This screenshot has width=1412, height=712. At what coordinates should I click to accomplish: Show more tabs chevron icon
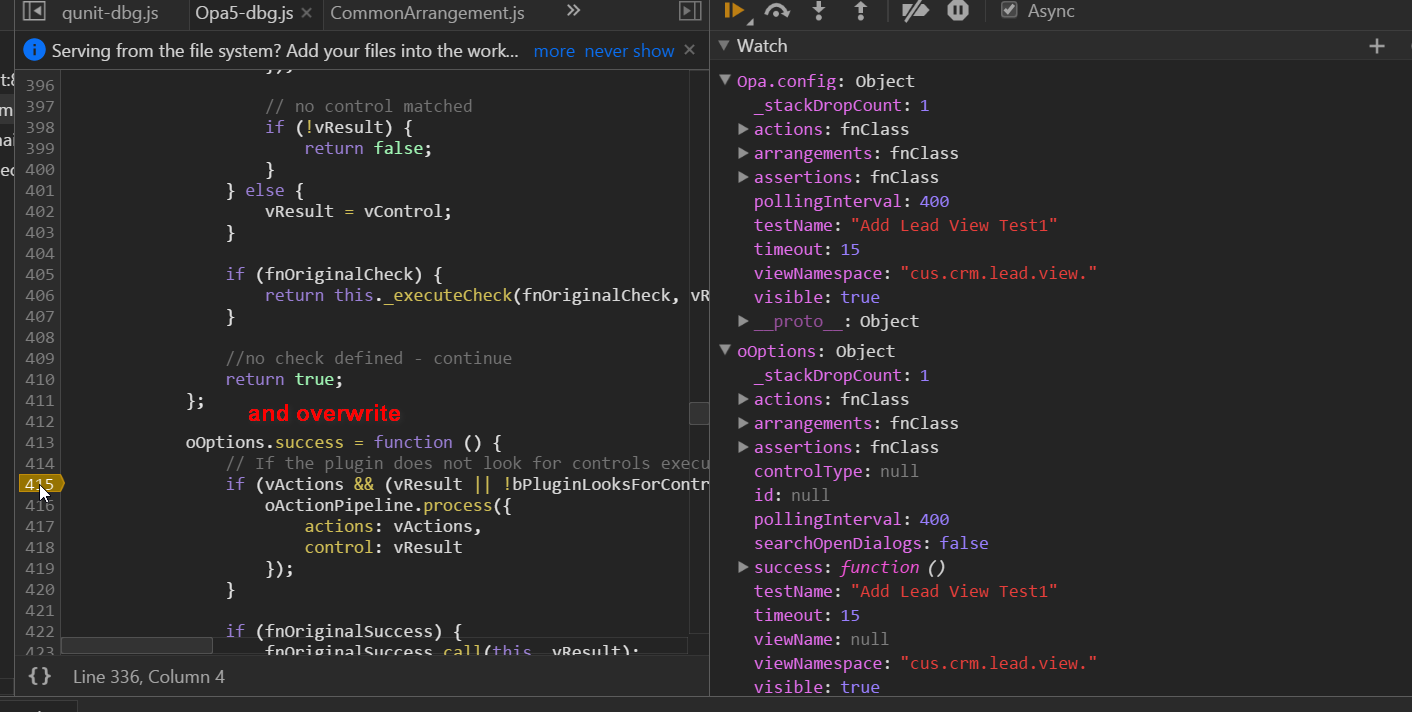coord(573,11)
